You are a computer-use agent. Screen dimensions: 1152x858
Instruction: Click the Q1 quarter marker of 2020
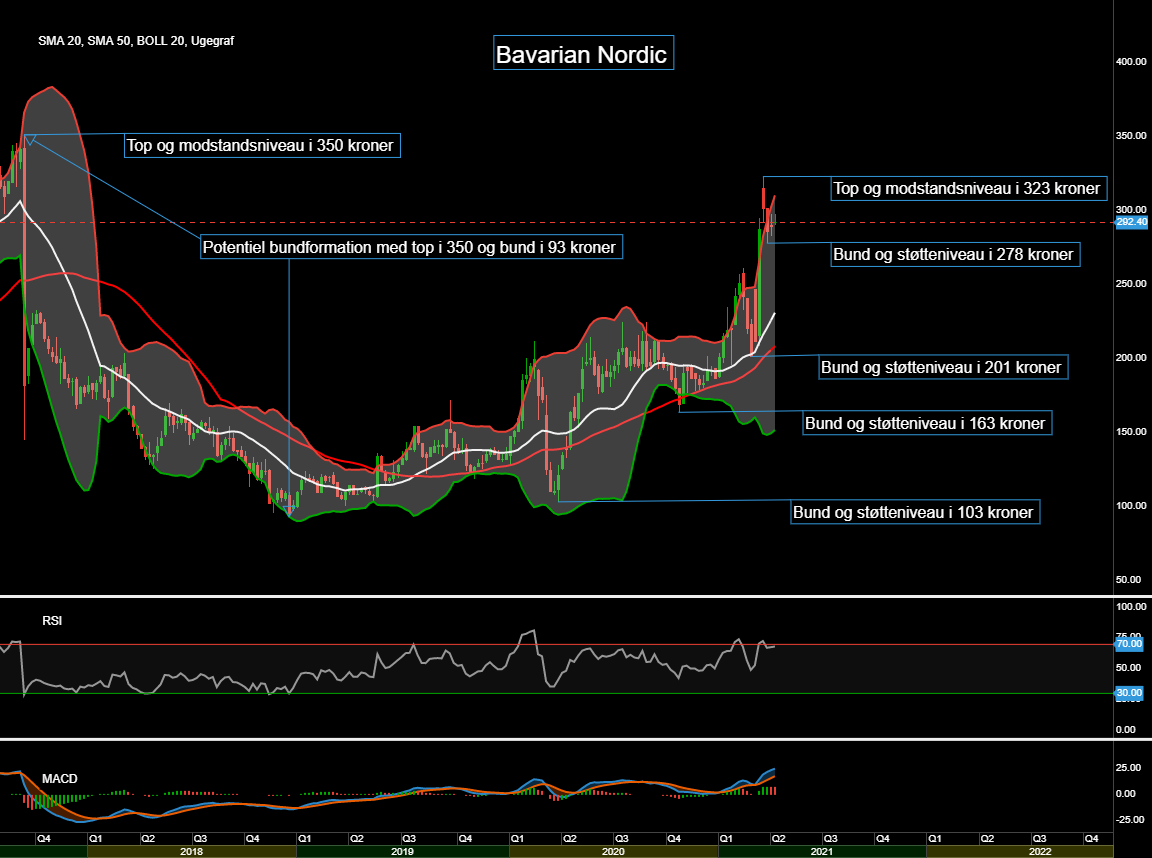click(516, 838)
